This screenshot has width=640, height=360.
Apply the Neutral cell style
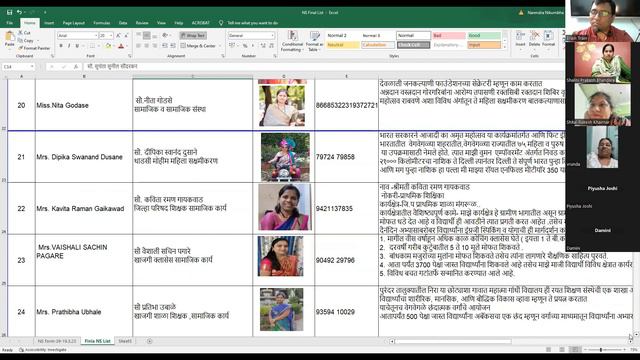tap(343, 45)
